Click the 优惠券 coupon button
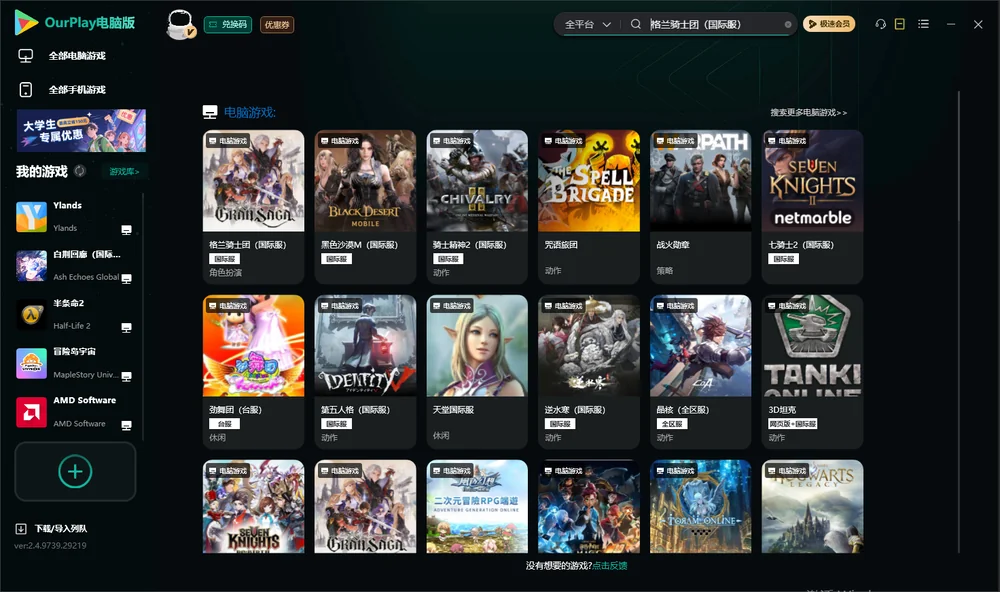1000x592 pixels. coord(277,25)
